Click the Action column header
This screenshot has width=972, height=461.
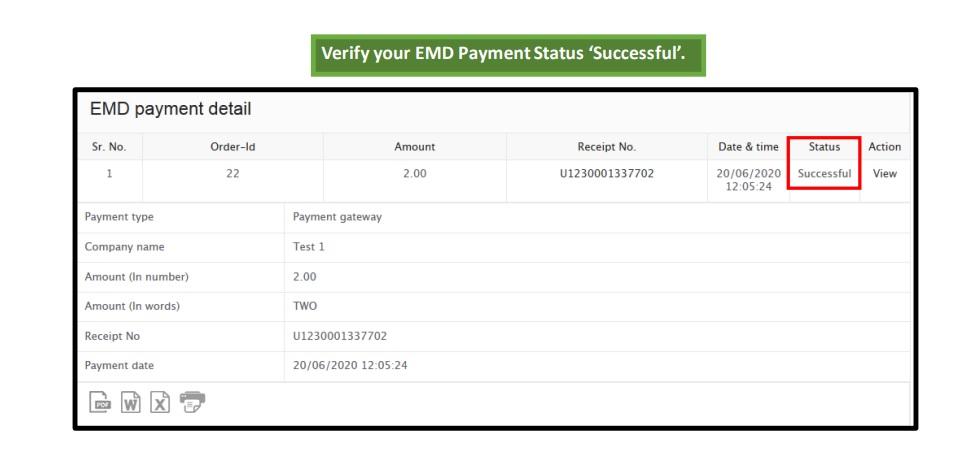tap(885, 147)
